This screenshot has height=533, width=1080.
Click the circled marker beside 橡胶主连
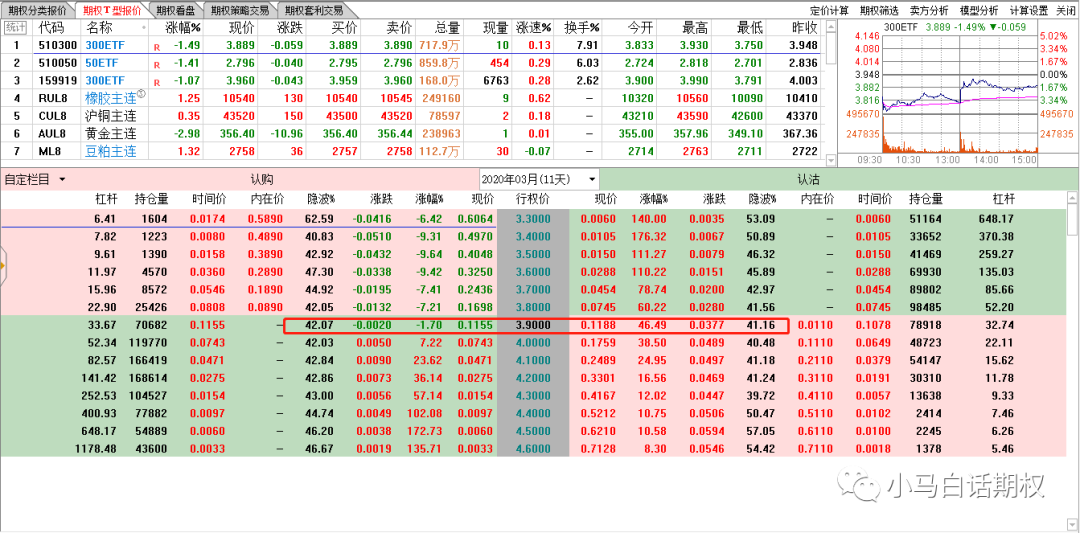141,94
